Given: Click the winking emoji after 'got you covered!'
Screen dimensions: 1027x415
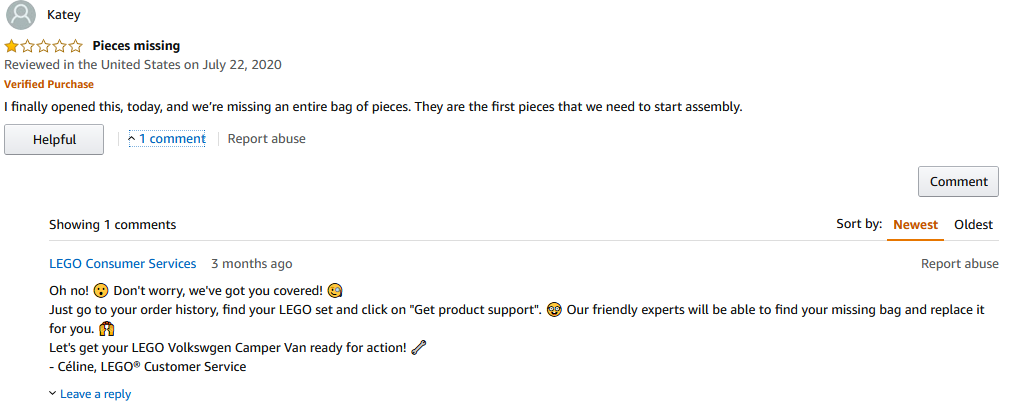Looking at the screenshot, I should (x=335, y=290).
